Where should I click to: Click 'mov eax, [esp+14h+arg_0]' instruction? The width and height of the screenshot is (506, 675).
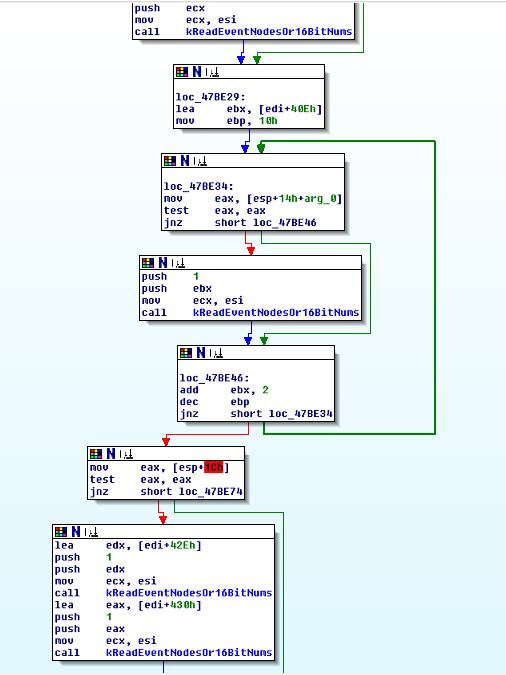click(x=253, y=198)
